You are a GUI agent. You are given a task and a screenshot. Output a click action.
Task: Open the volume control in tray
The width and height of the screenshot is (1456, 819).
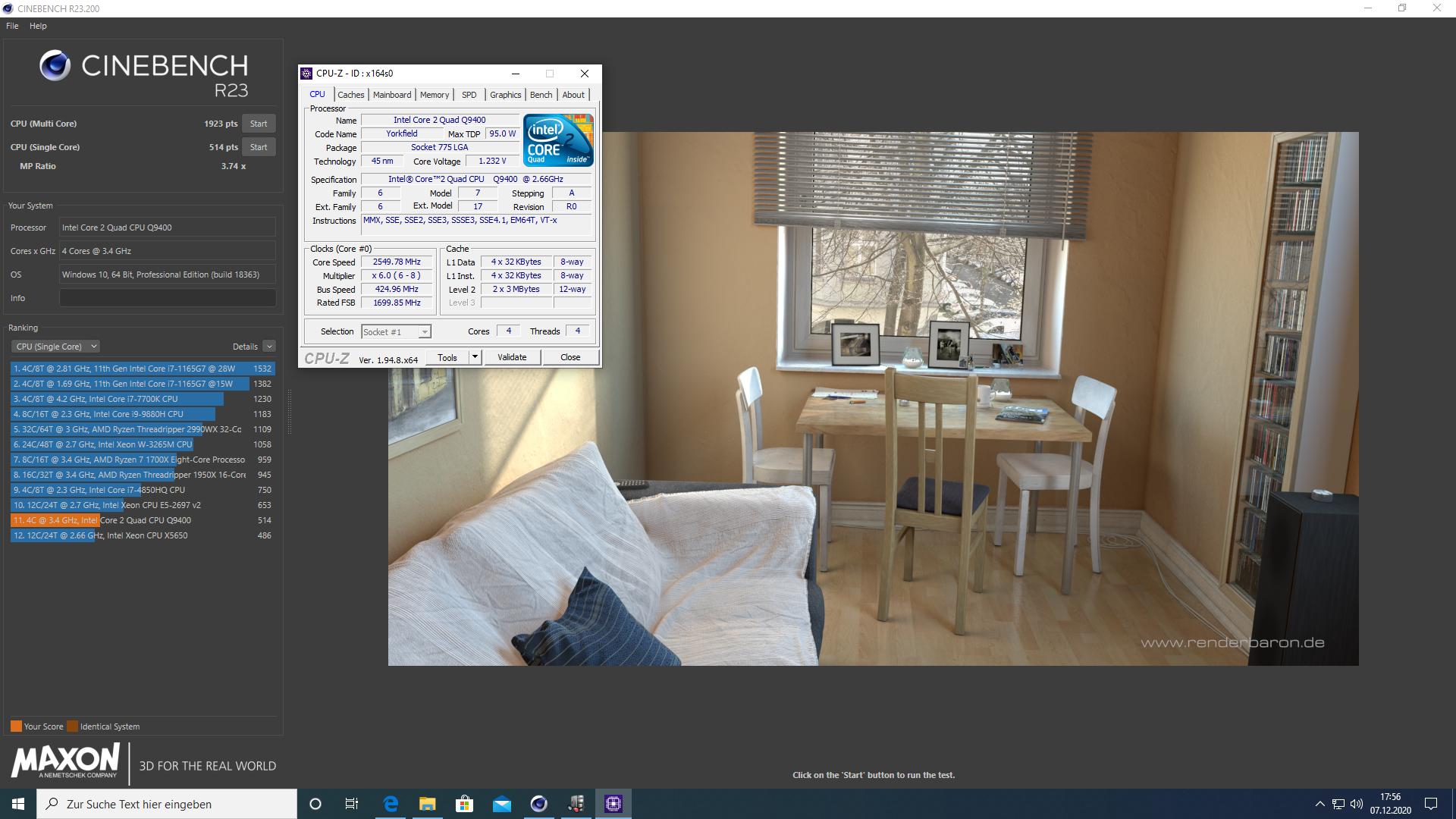[1357, 804]
